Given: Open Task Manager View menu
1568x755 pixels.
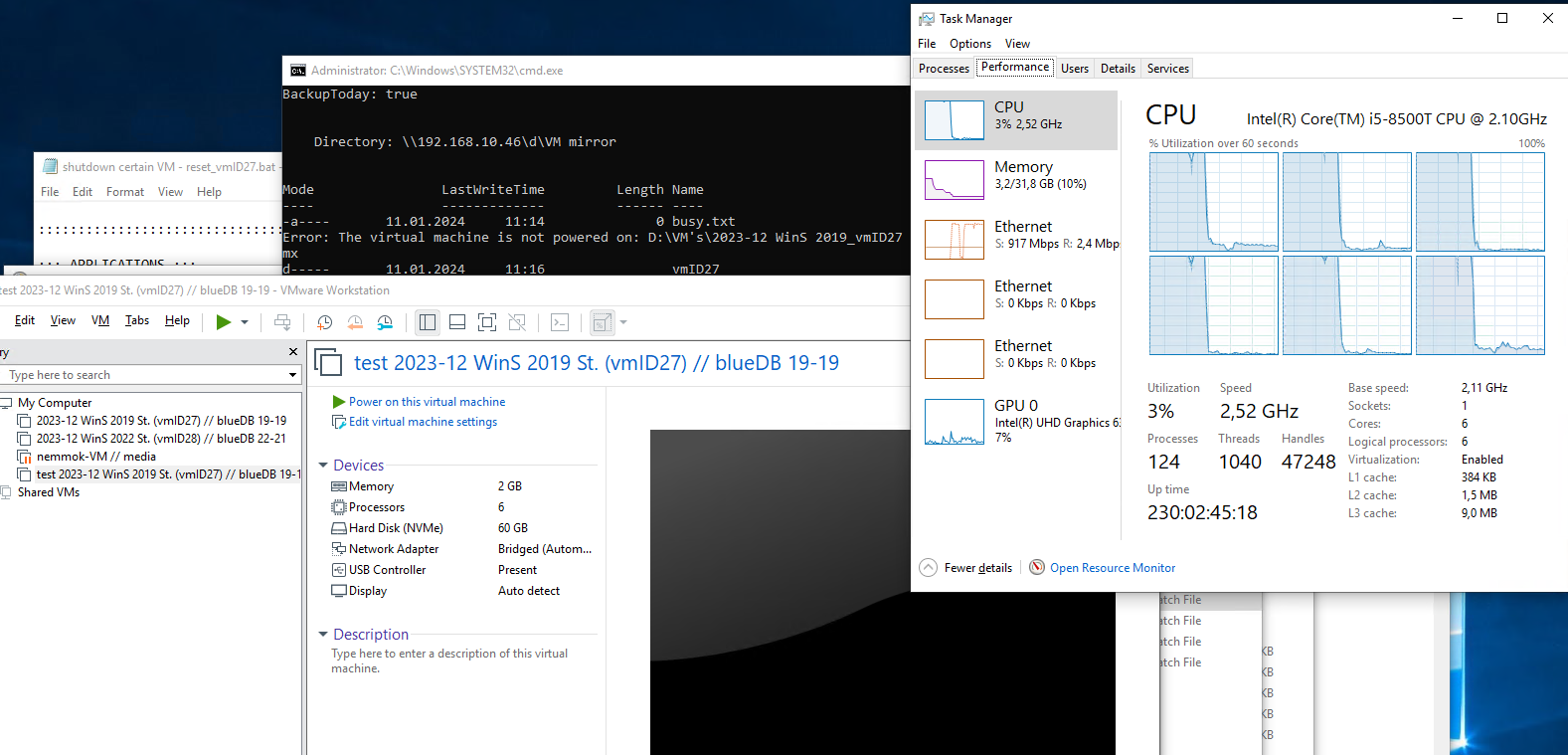Looking at the screenshot, I should pyautogui.click(x=1017, y=44).
